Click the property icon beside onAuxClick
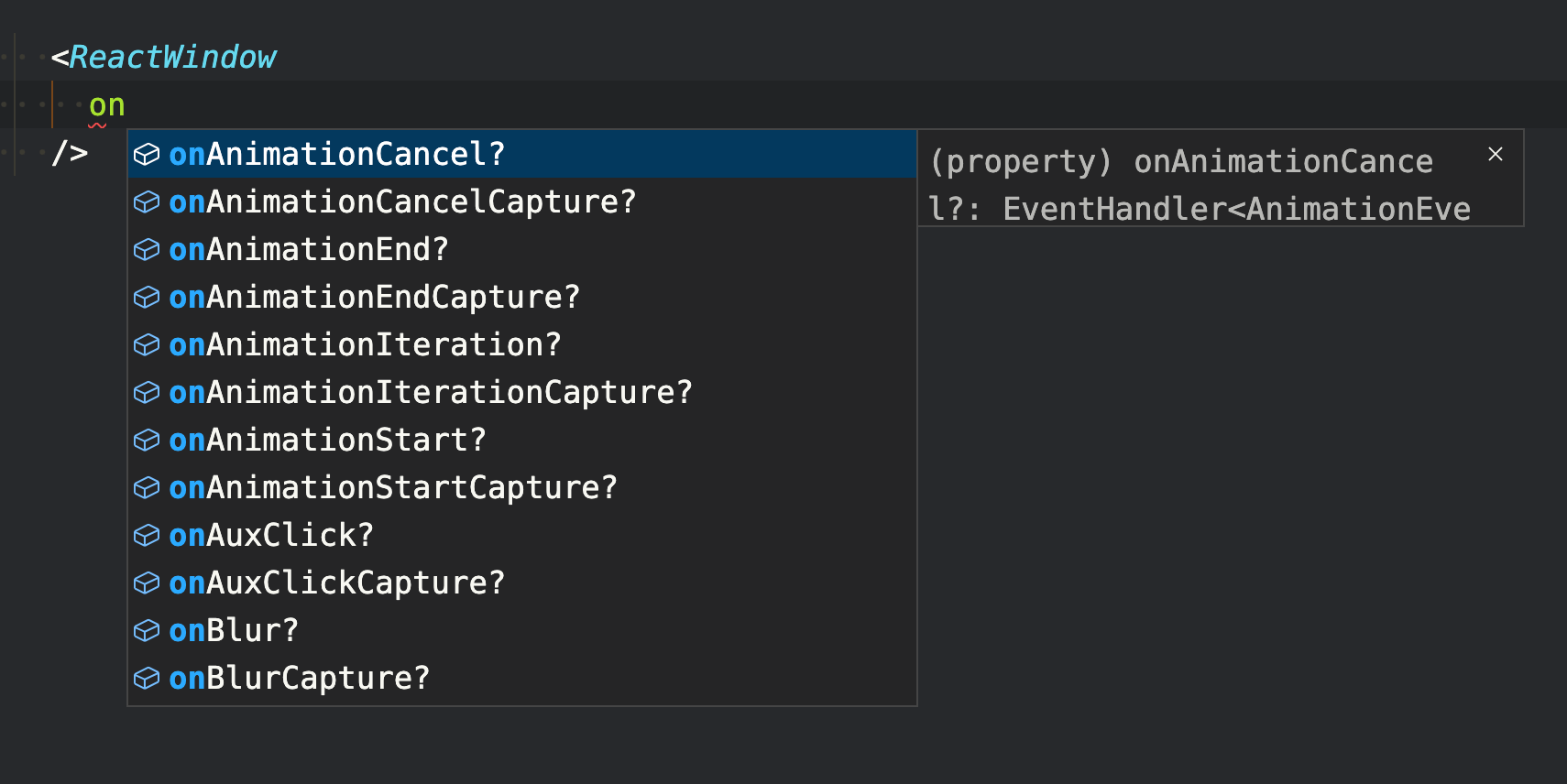Image resolution: width=1567 pixels, height=784 pixels. tap(147, 535)
